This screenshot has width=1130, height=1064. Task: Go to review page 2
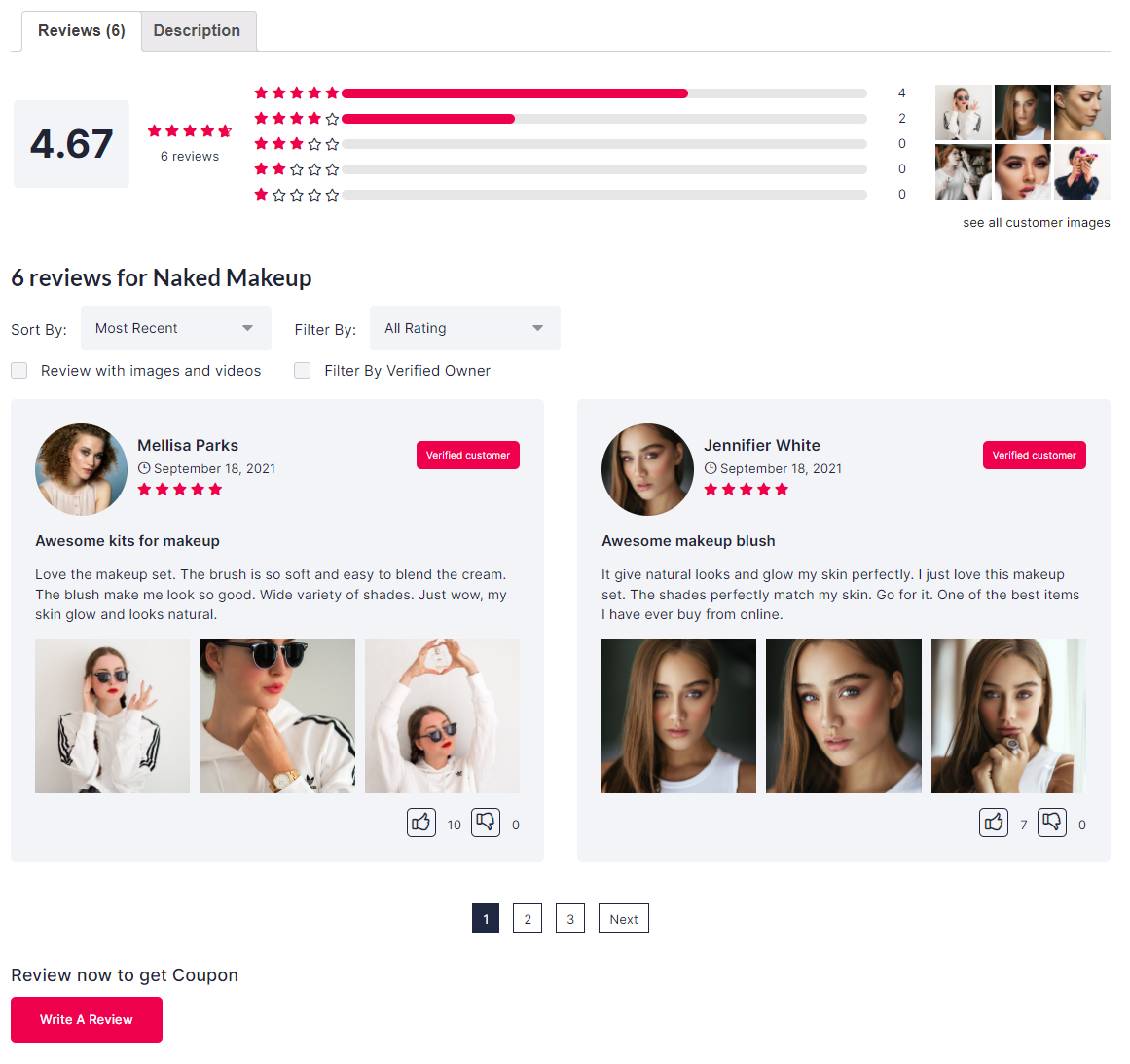[528, 918]
